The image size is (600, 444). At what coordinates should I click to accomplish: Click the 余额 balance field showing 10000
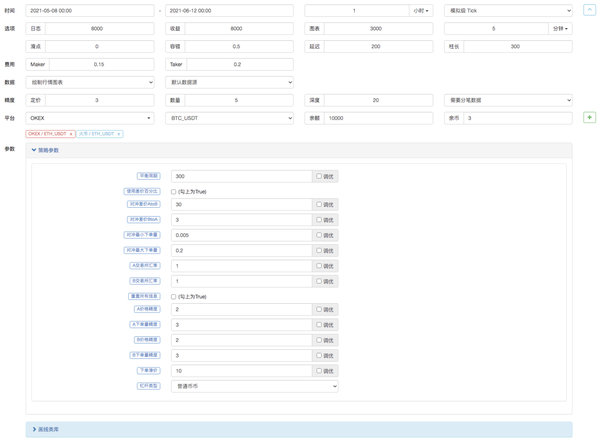click(x=379, y=118)
